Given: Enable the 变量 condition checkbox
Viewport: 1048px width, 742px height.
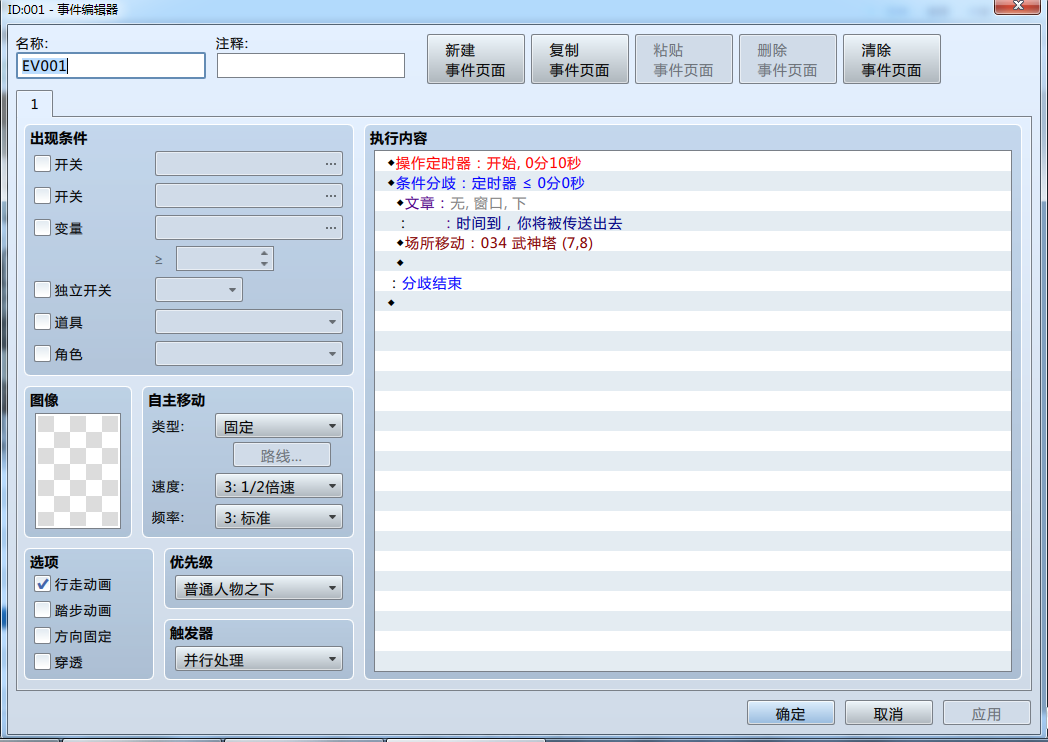Looking at the screenshot, I should (42, 228).
